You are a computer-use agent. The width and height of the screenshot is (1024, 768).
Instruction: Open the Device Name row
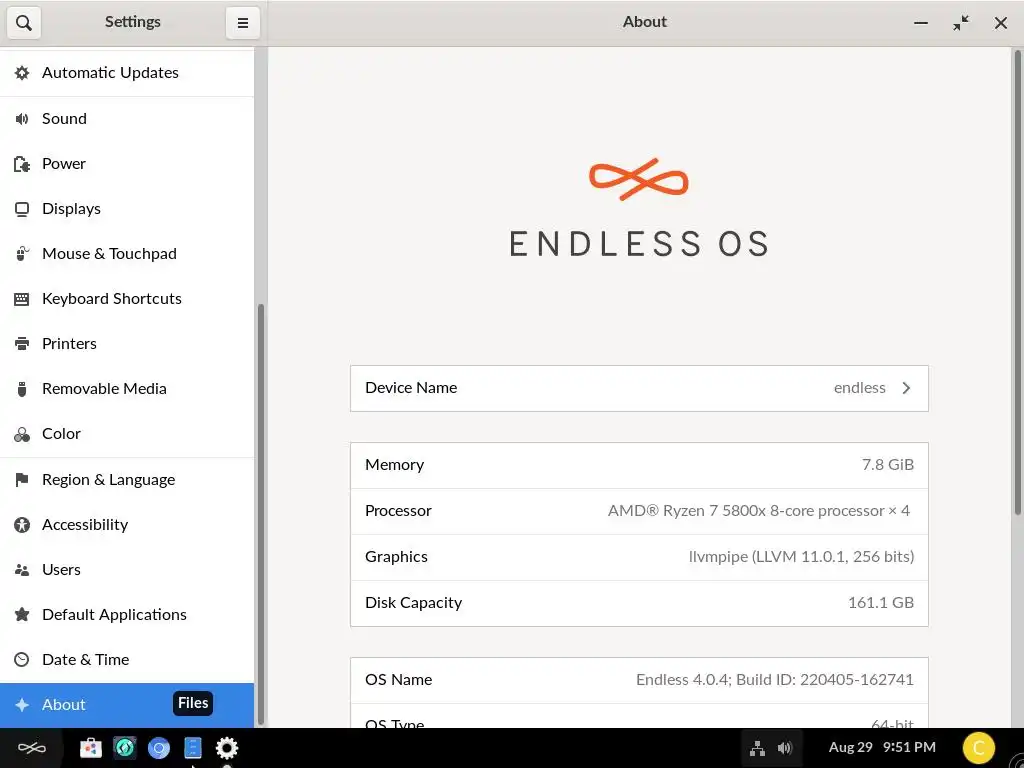pos(639,388)
